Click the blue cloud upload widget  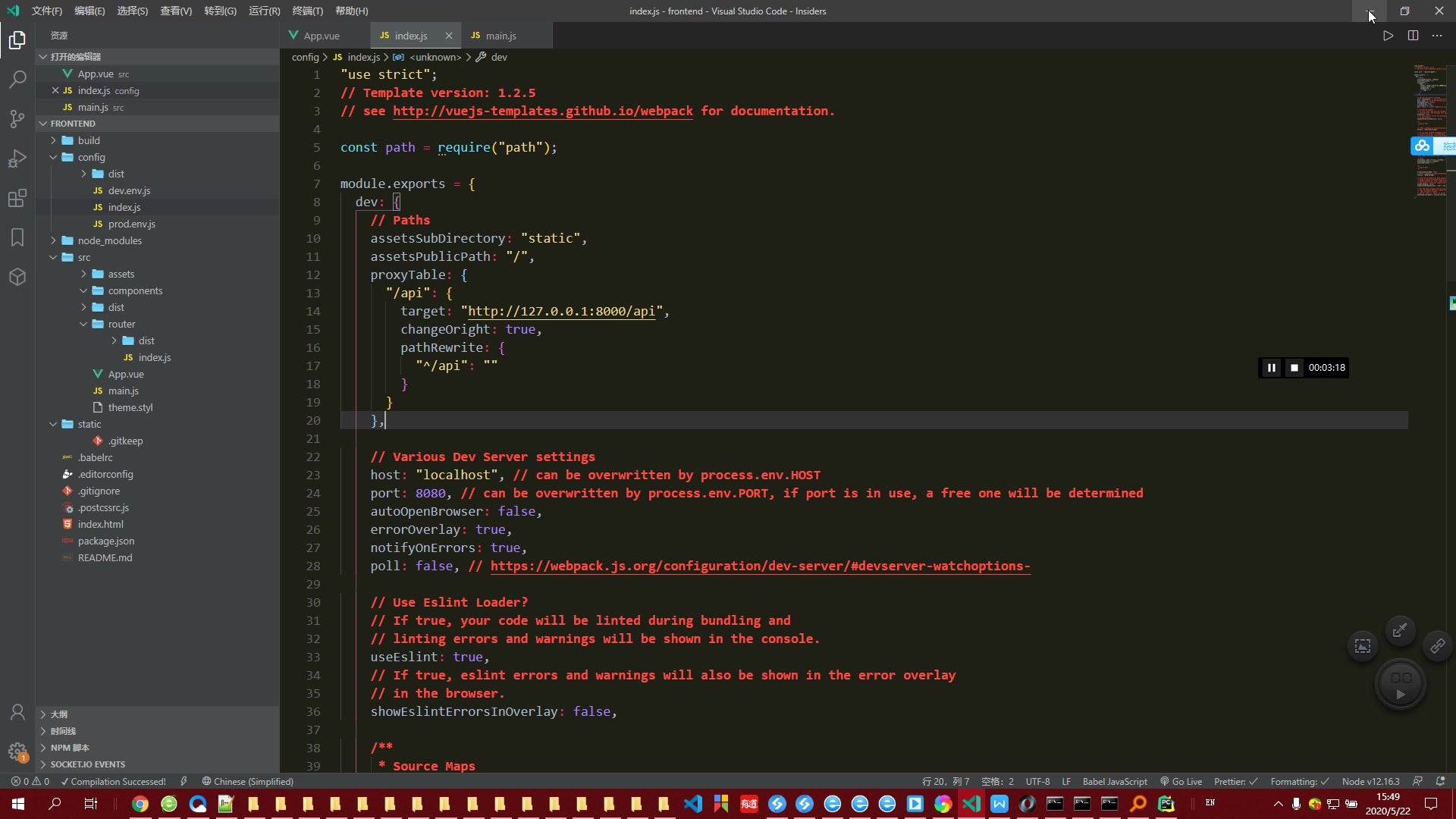[x=1432, y=146]
